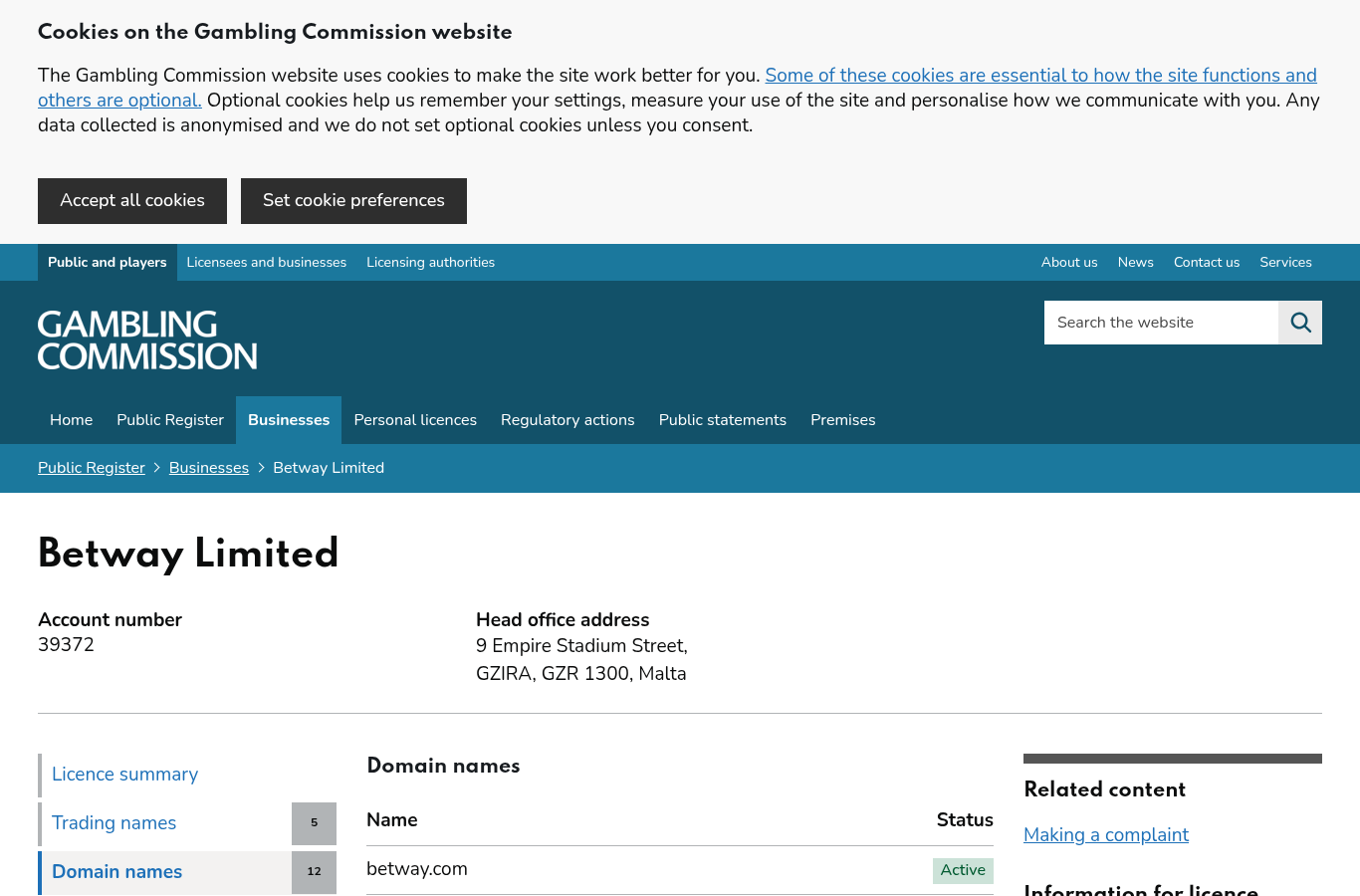The image size is (1360, 896).
Task: Open the Contact us page
Action: [1207, 263]
